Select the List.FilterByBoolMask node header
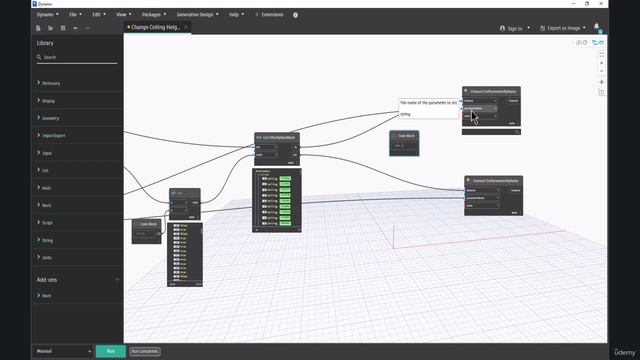 [277, 138]
